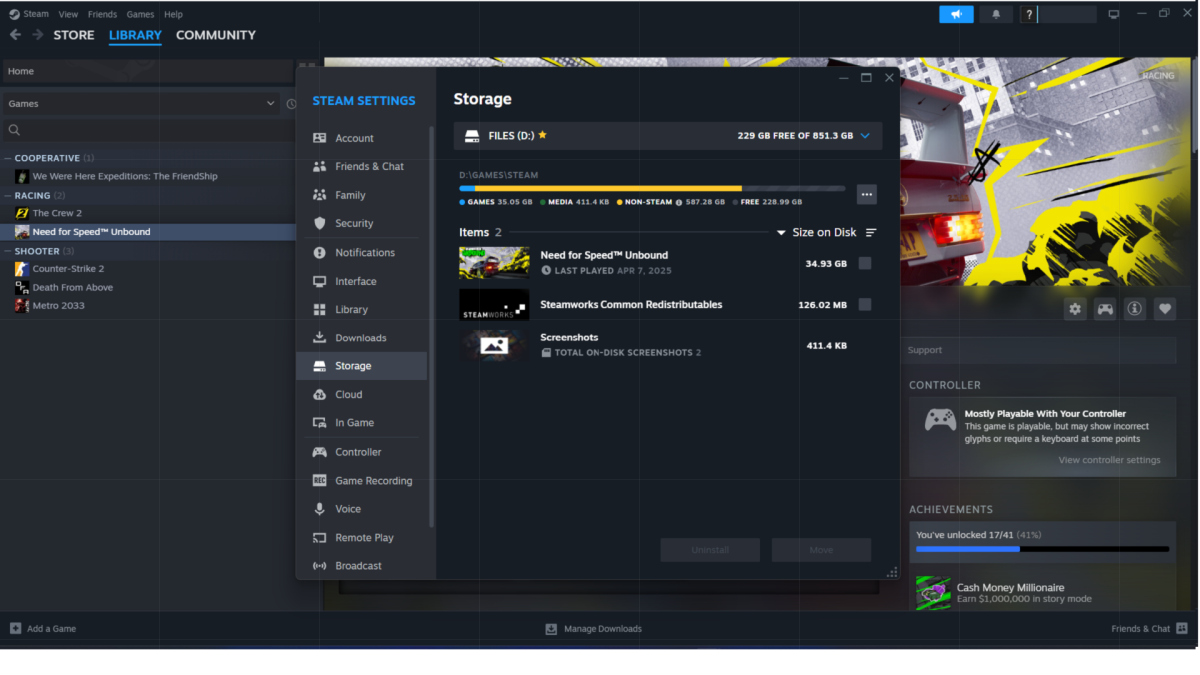Image resolution: width=1200 pixels, height=675 pixels.
Task: Open the Downloads settings tab
Action: pos(360,338)
